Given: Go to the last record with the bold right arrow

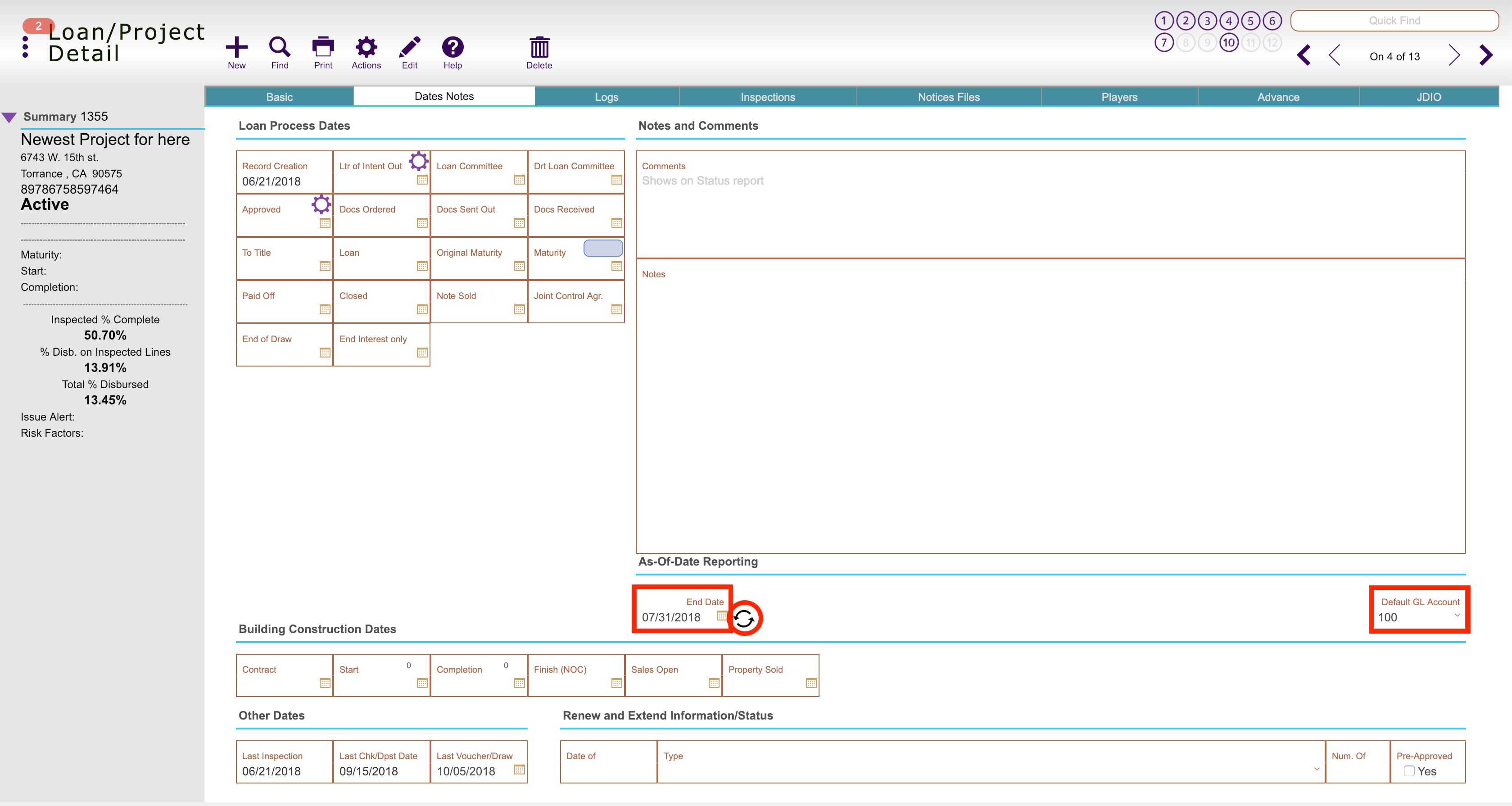Looking at the screenshot, I should 1486,56.
